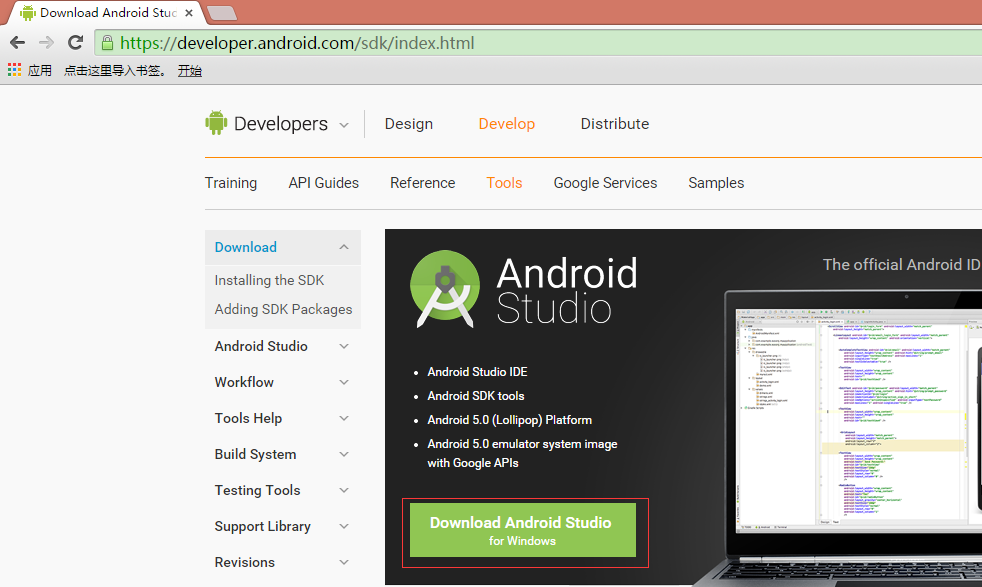Collapse the Download sidebar section chevron
Screen dimensions: 982x587
click(344, 247)
